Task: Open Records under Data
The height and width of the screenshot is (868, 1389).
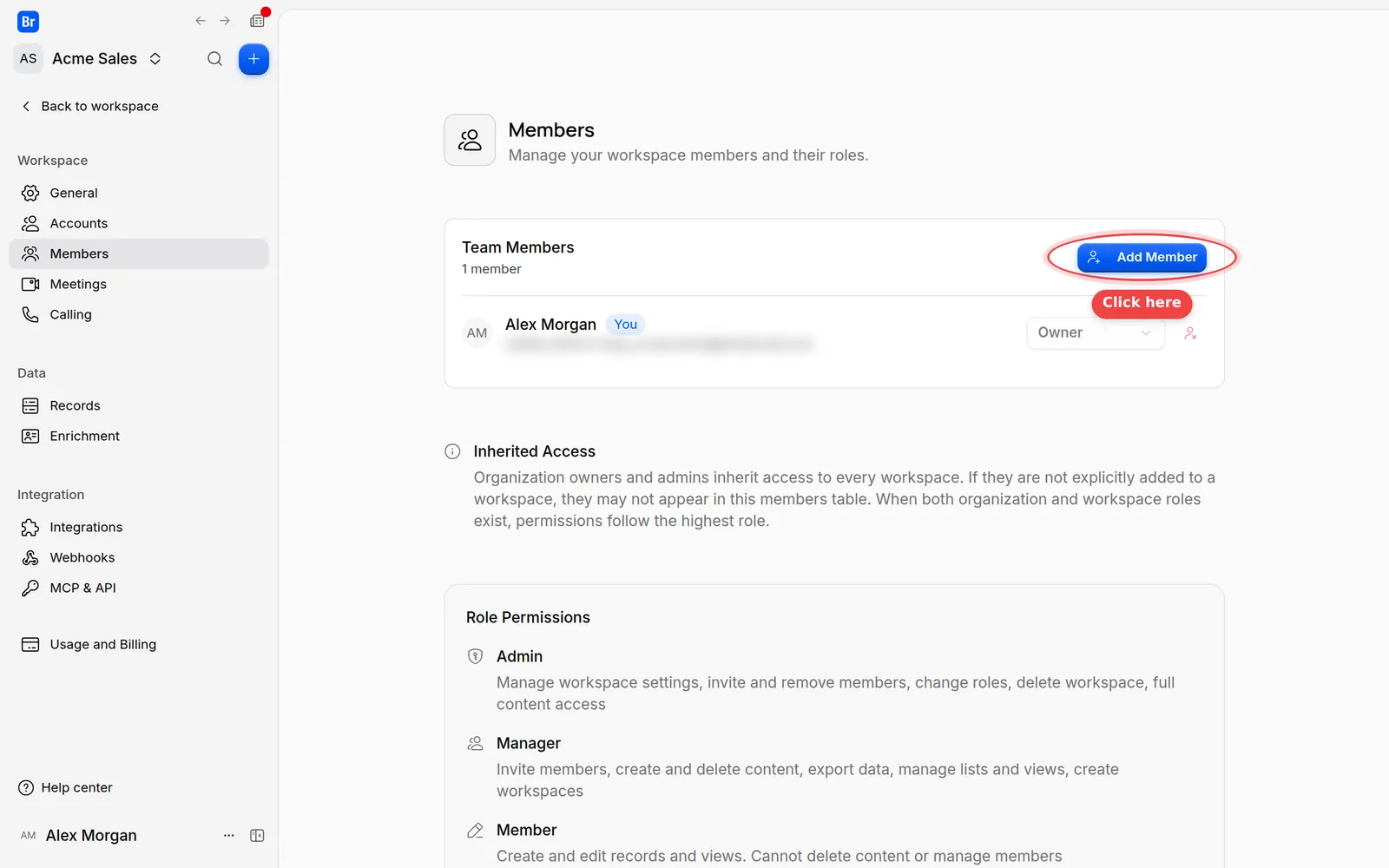Action: pyautogui.click(x=139, y=405)
